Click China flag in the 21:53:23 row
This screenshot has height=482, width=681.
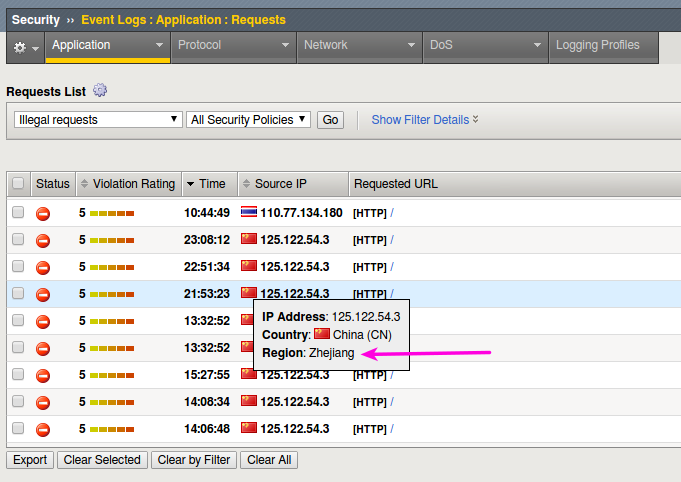(249, 292)
